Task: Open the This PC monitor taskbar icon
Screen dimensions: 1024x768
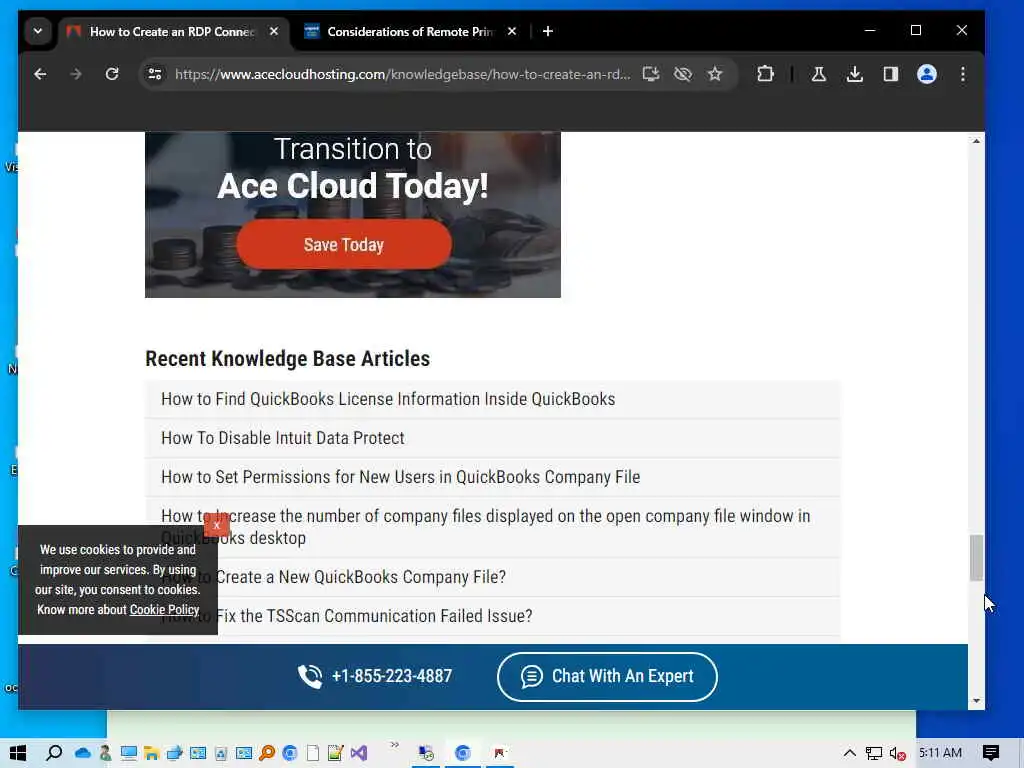Action: tap(129, 754)
